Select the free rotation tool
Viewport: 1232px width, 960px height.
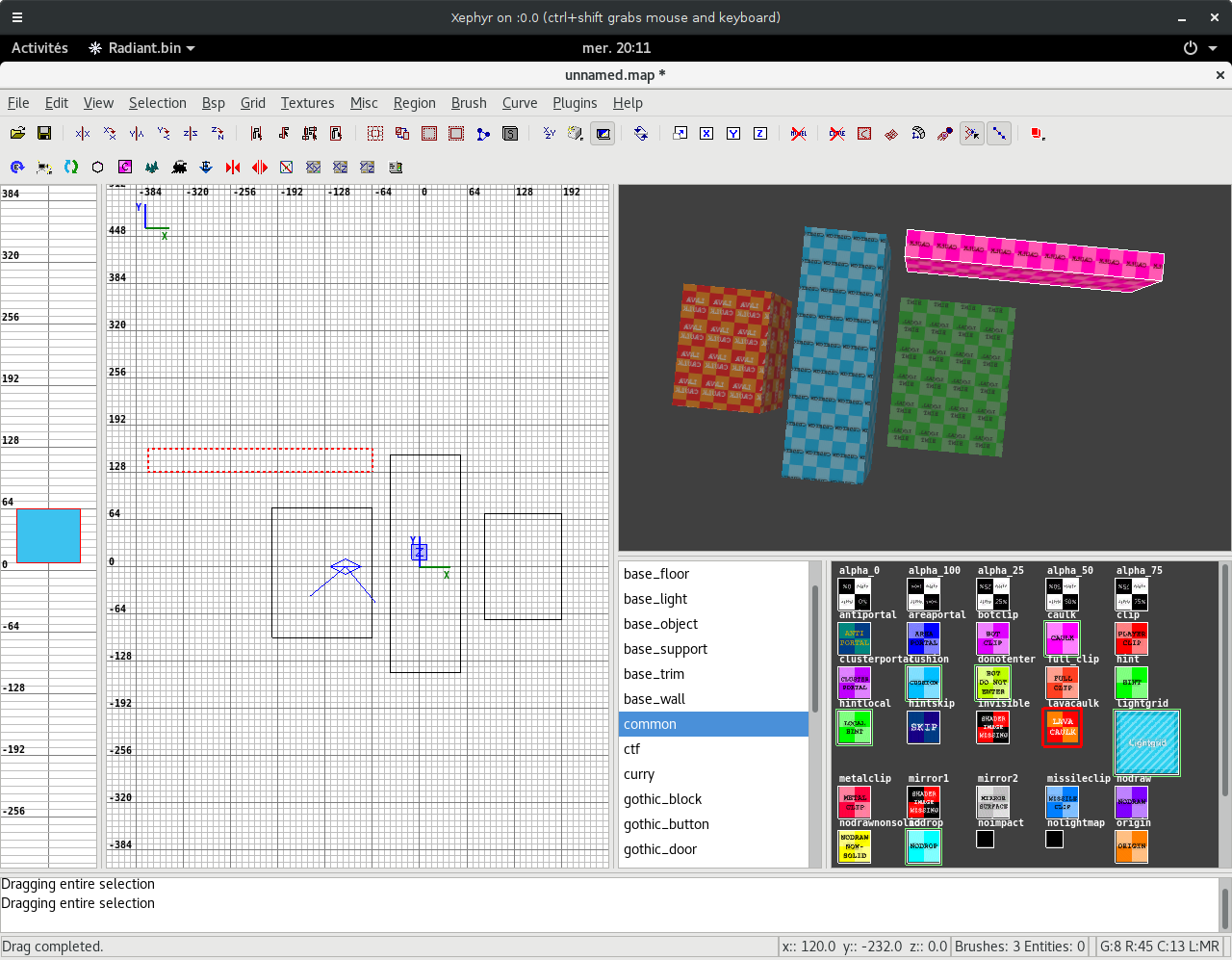coord(641,134)
